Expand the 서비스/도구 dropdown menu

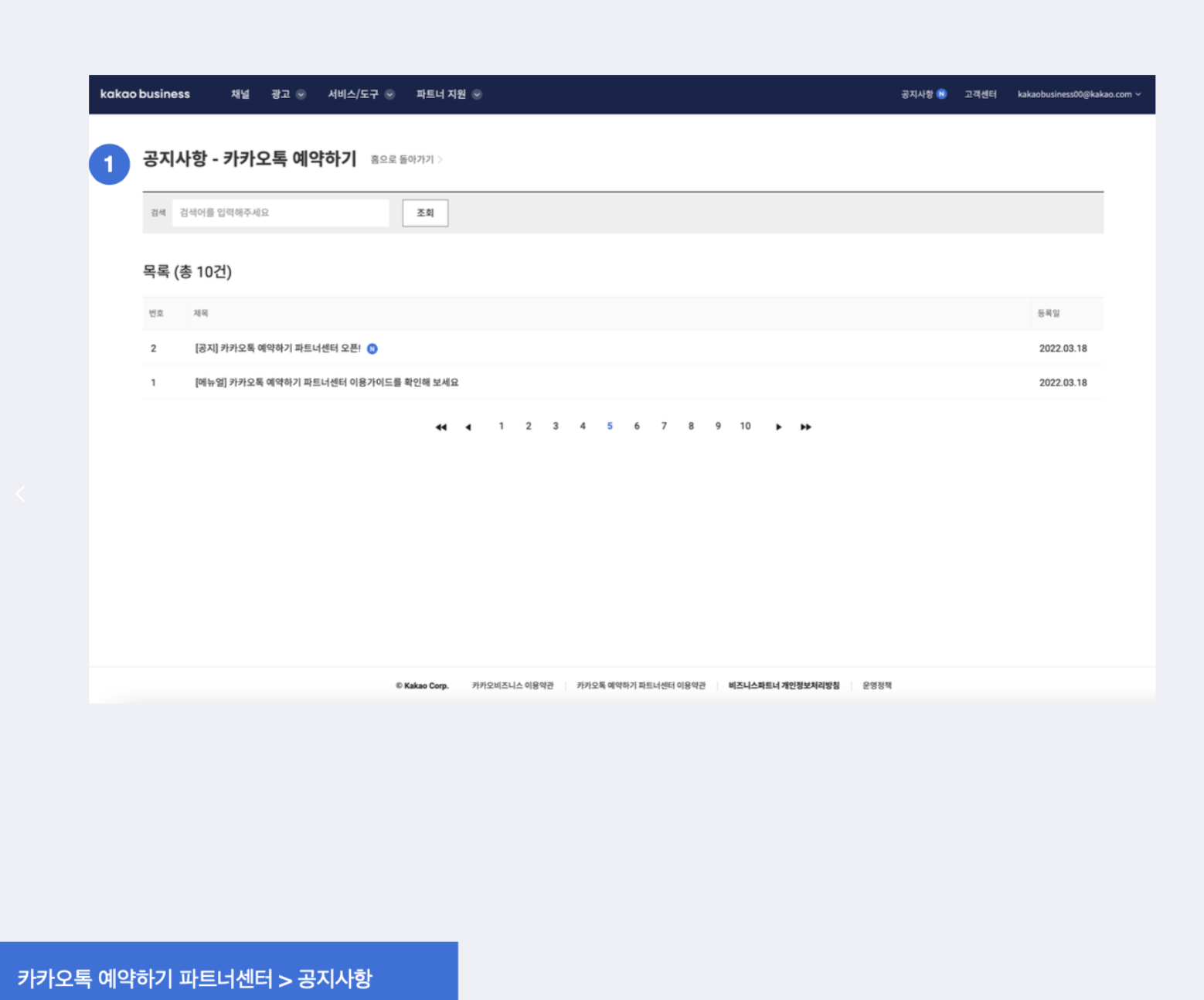(360, 94)
